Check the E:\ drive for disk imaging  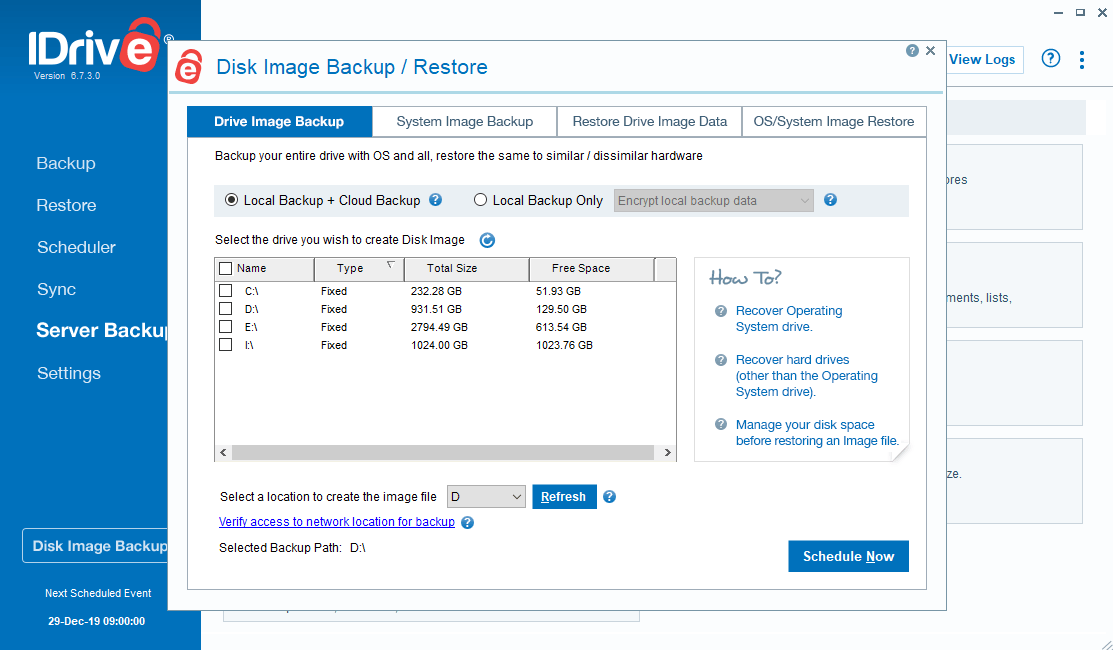pyautogui.click(x=225, y=326)
